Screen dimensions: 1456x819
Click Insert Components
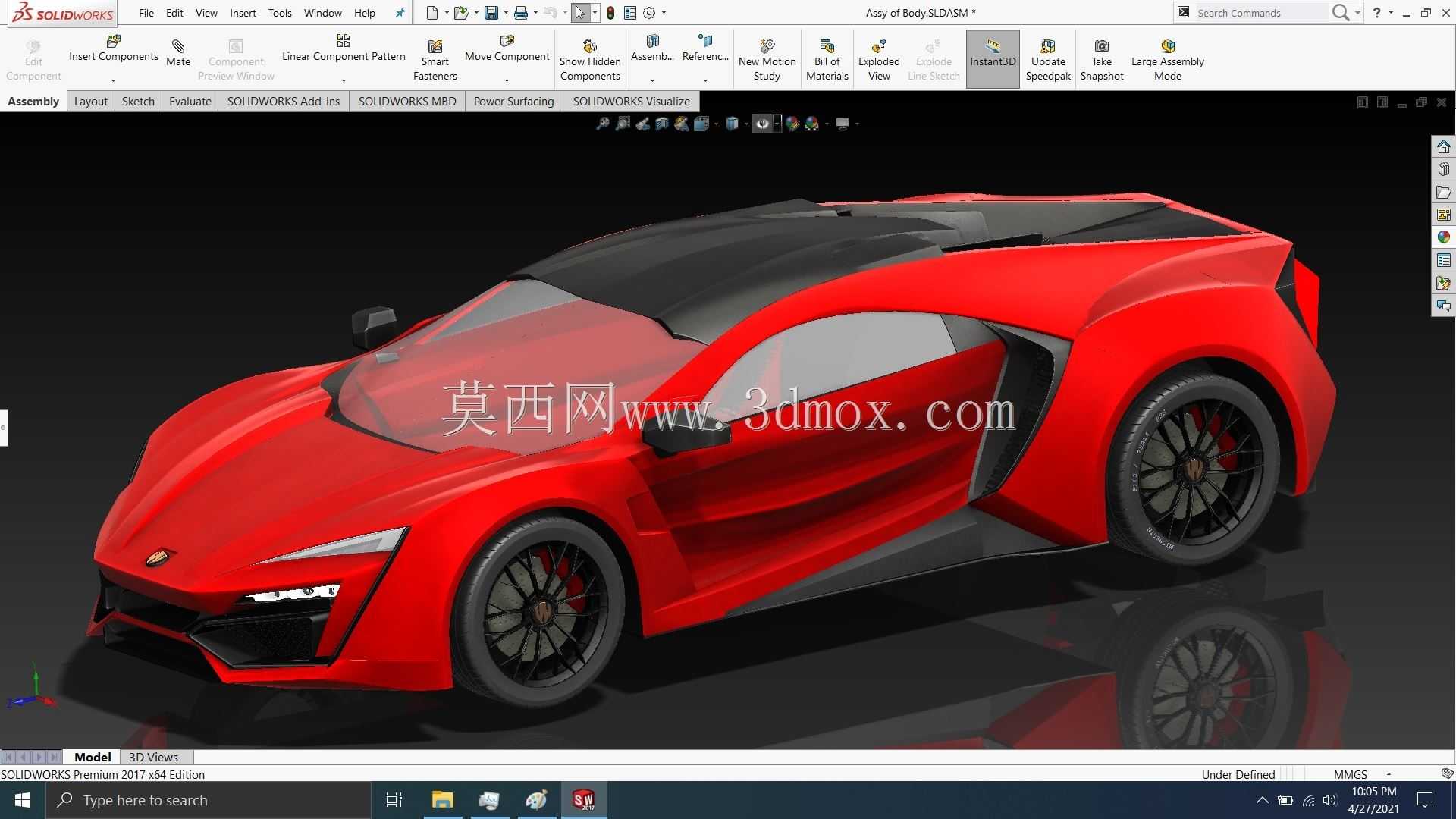(114, 49)
